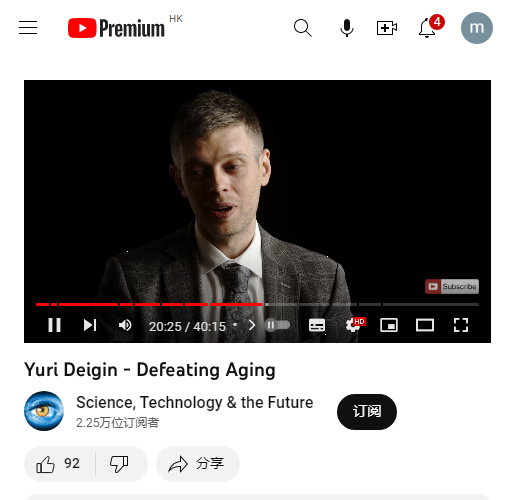This screenshot has height=500, width=515.
Task: Open account avatar labeled m
Action: tap(477, 28)
